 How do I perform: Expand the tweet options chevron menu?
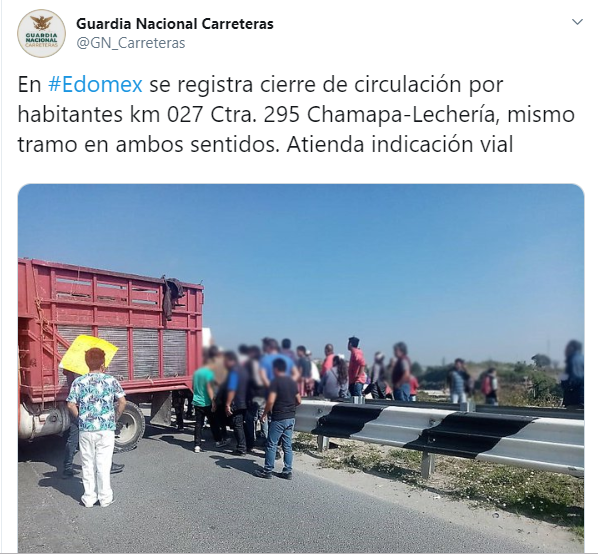(577, 22)
